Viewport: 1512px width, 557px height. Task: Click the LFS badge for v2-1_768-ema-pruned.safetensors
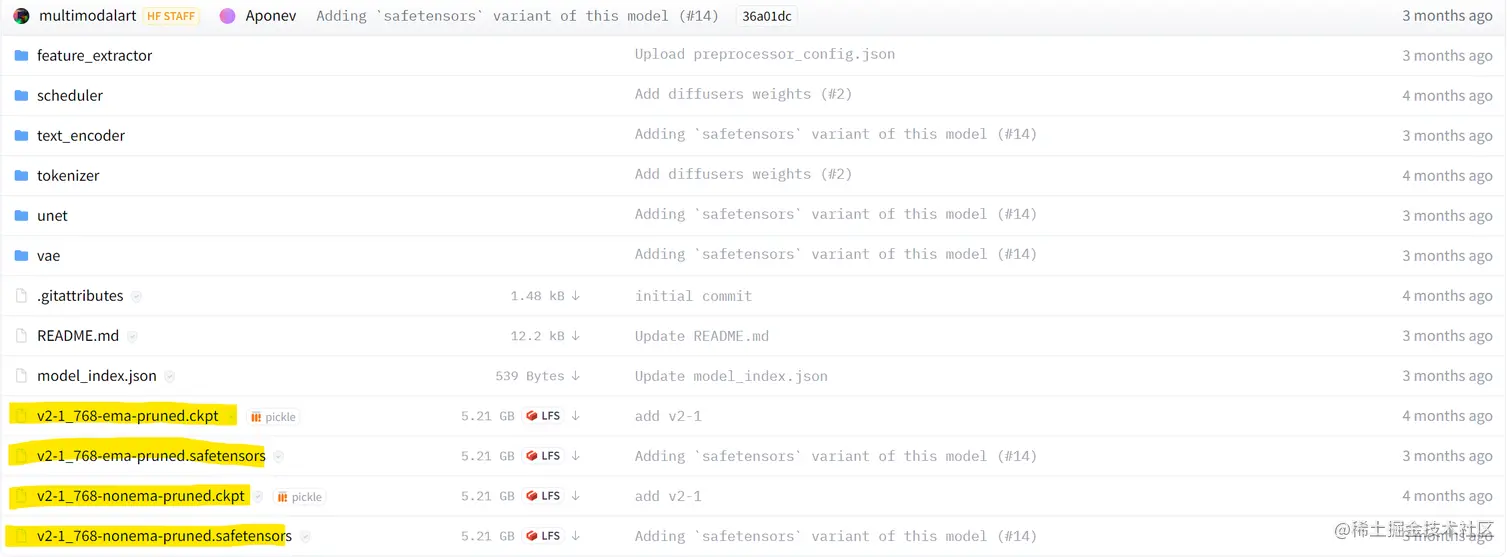point(543,456)
